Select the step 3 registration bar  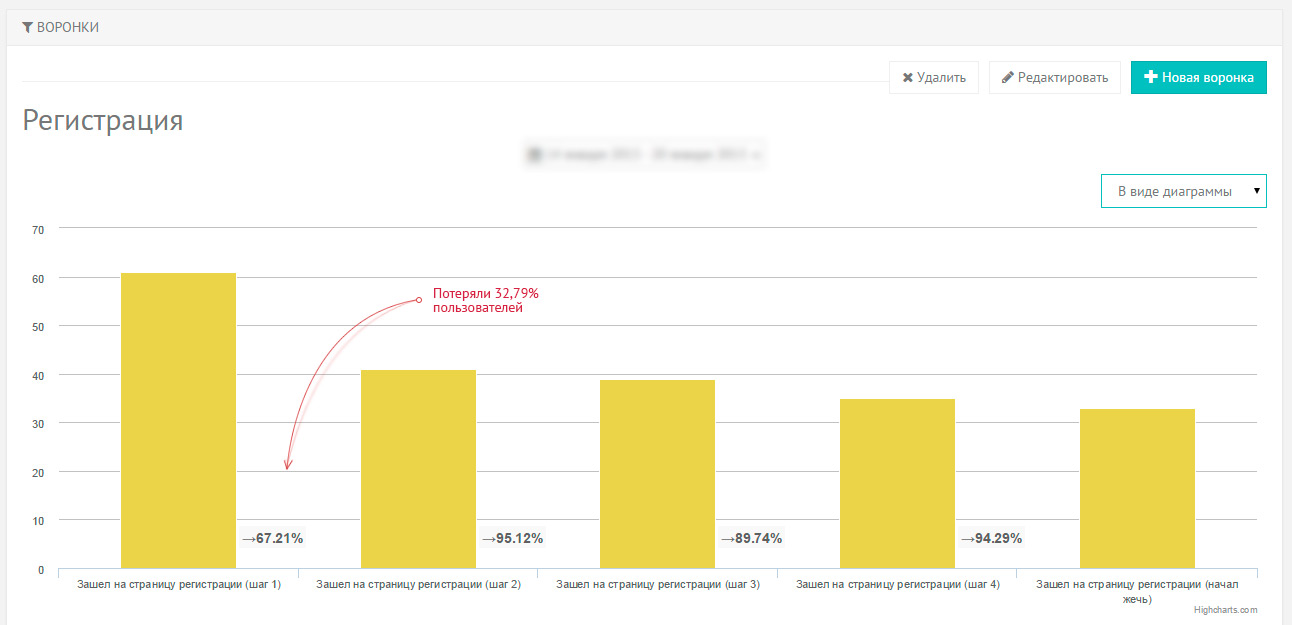[657, 474]
